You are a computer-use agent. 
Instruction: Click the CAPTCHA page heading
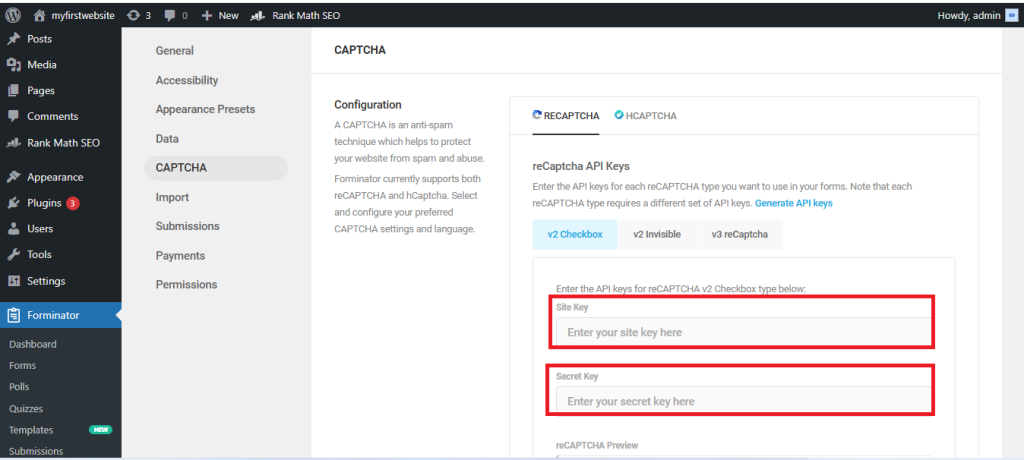[x=360, y=50]
